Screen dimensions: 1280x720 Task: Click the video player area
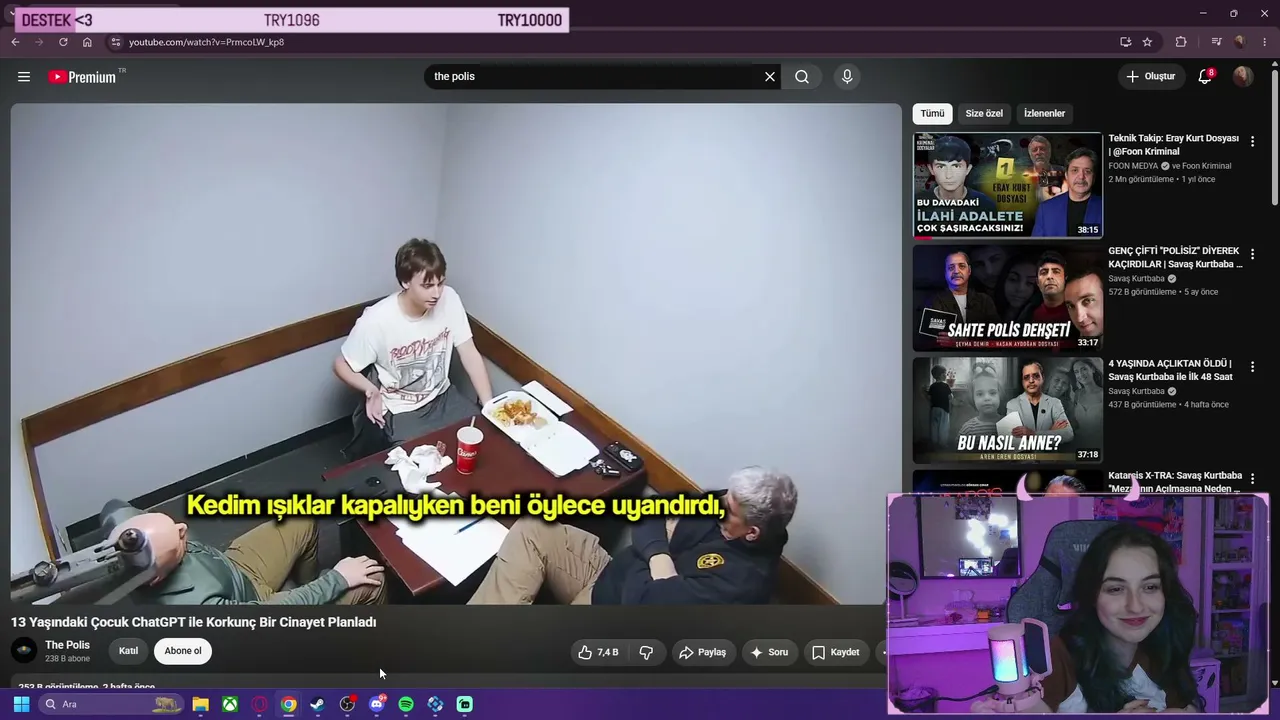(456, 354)
